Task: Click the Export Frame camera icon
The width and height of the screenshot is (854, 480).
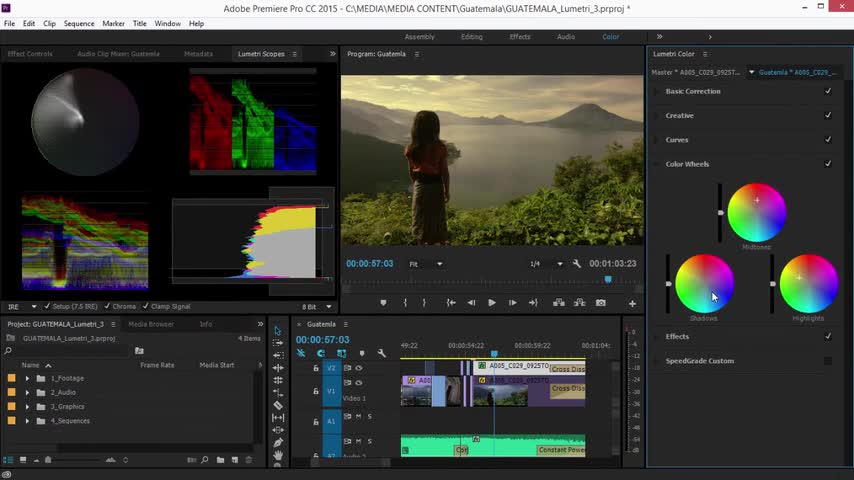Action: pyautogui.click(x=600, y=303)
